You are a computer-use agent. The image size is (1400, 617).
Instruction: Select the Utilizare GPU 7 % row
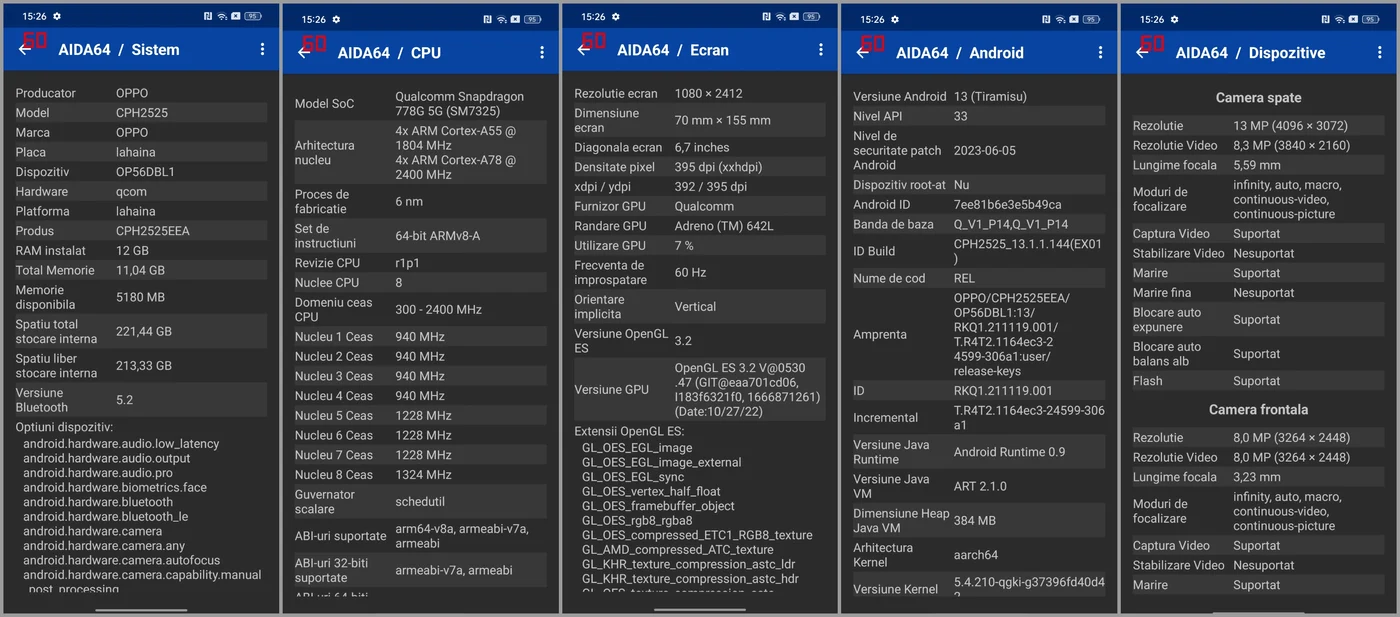pos(699,245)
